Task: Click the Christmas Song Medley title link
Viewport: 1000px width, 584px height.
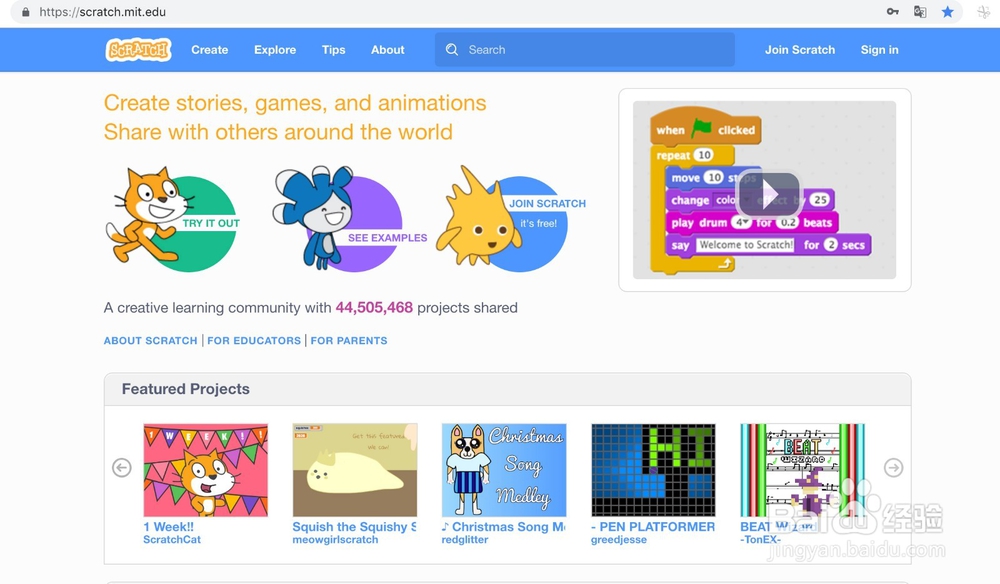Action: pos(504,527)
